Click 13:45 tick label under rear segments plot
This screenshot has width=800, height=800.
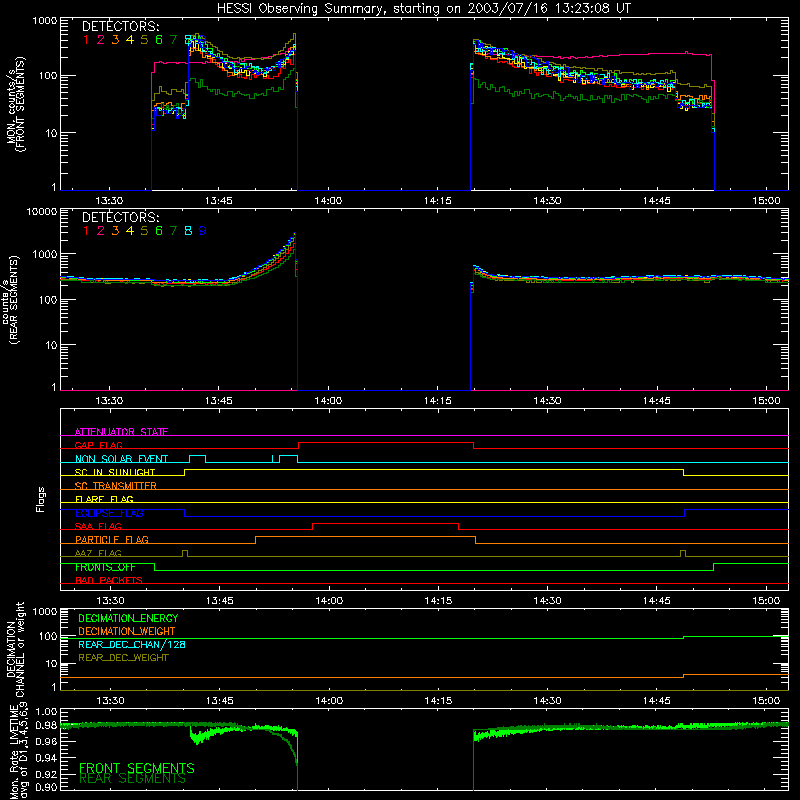pos(219,401)
